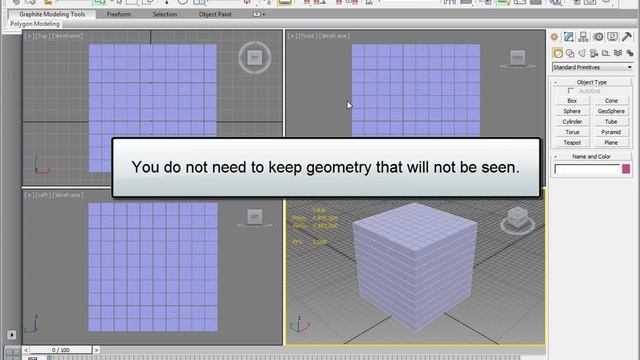Open the Utilities hammer tab
This screenshot has height=360, width=640.
pos(627,37)
